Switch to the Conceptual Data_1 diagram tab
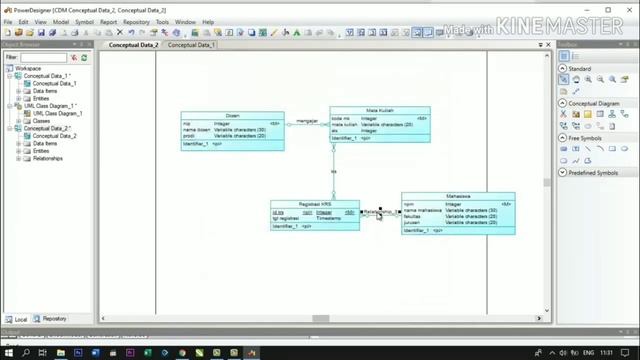The width and height of the screenshot is (640, 360). [x=191, y=45]
